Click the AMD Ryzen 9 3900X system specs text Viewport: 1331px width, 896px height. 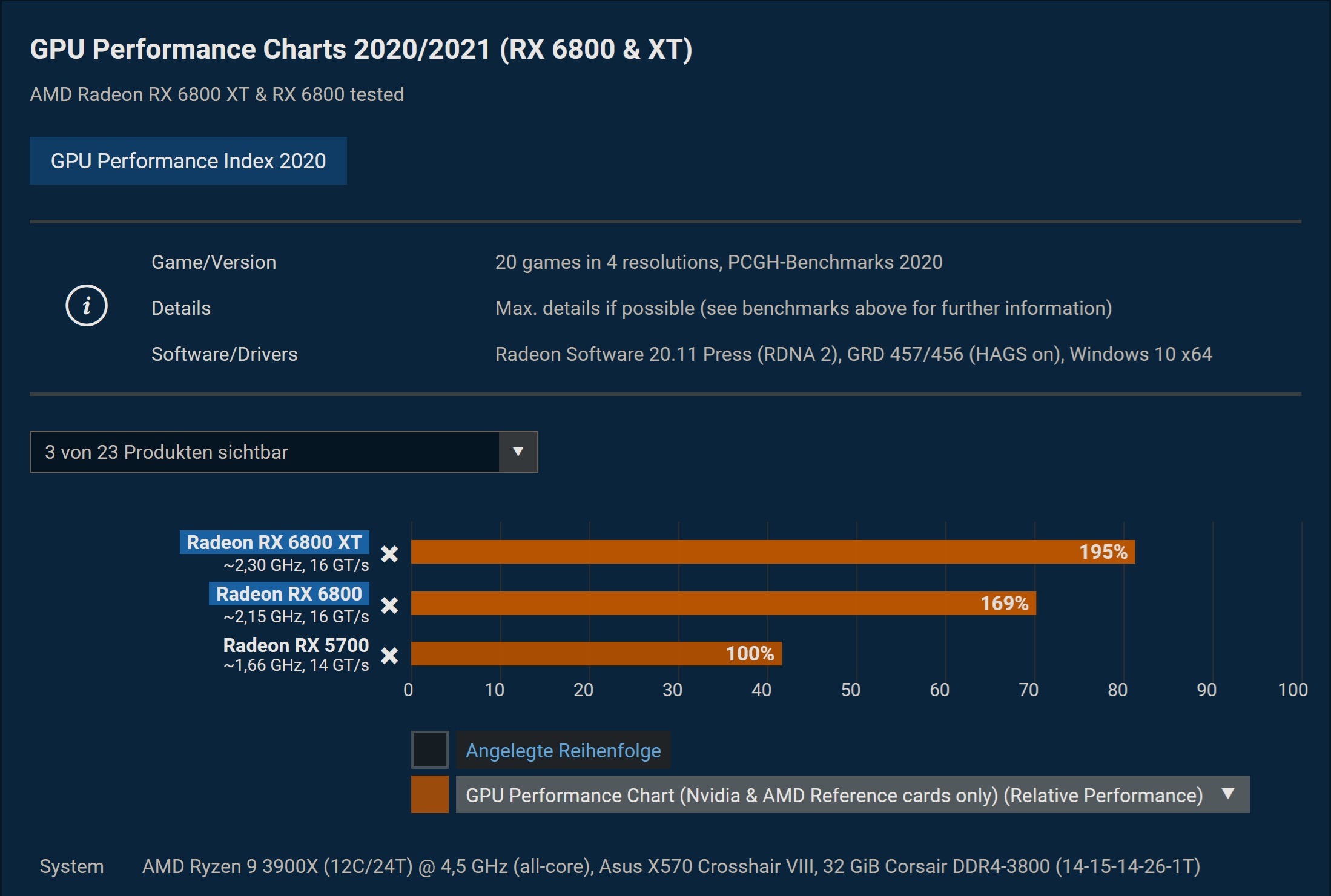(671, 866)
